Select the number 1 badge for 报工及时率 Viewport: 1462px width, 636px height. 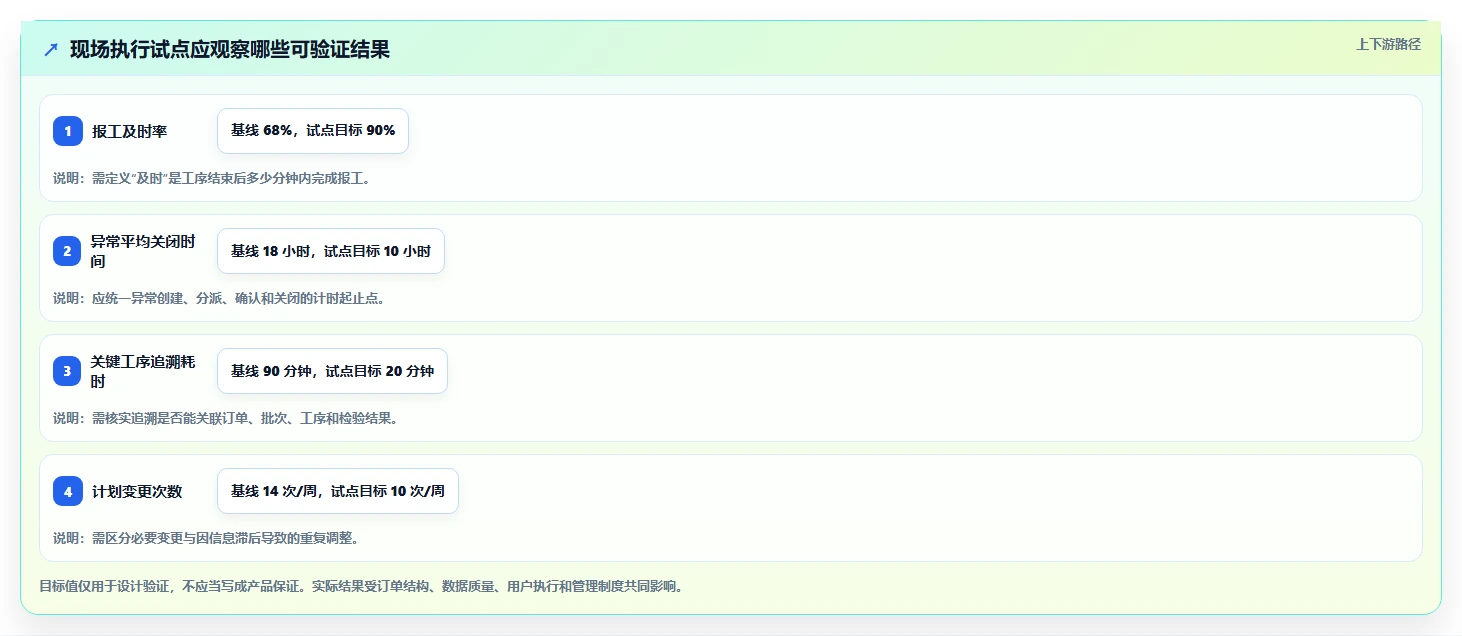(x=68, y=131)
